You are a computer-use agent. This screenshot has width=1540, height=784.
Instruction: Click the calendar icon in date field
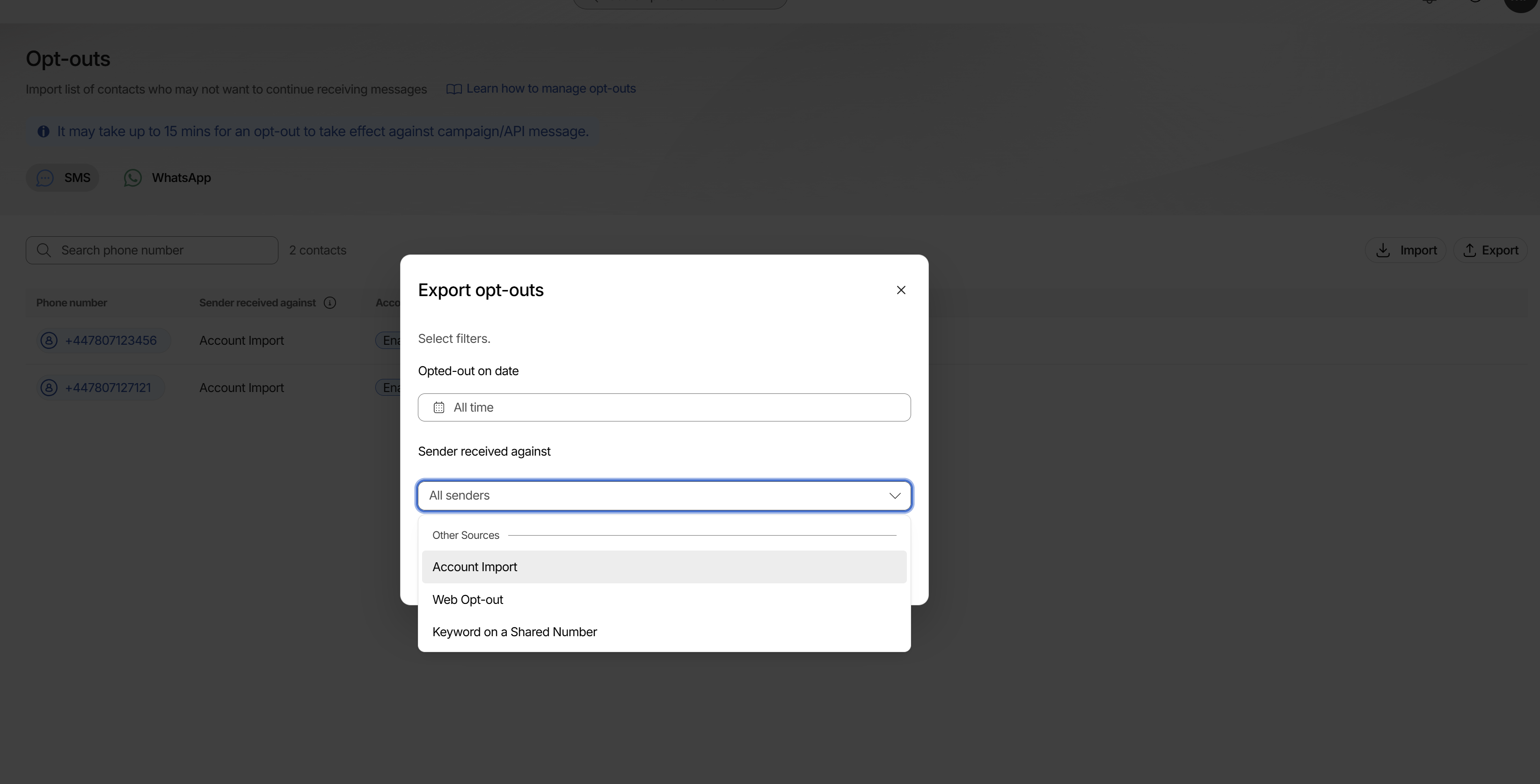439,407
